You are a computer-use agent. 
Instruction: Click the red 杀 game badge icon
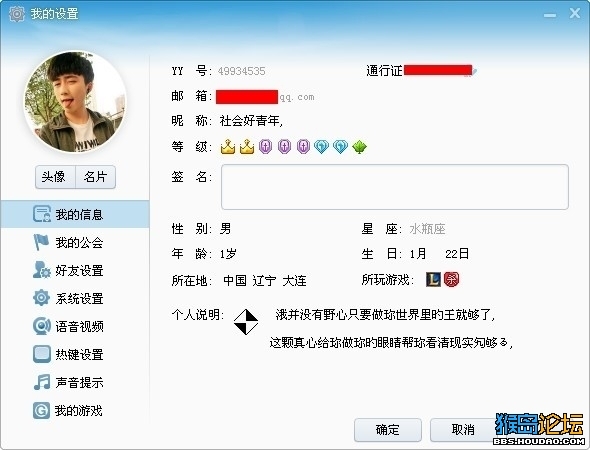click(451, 279)
